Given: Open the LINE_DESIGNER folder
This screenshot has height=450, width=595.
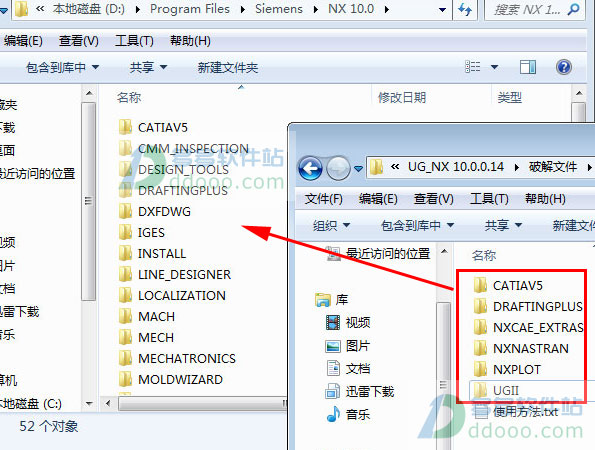Looking at the screenshot, I should point(175,274).
